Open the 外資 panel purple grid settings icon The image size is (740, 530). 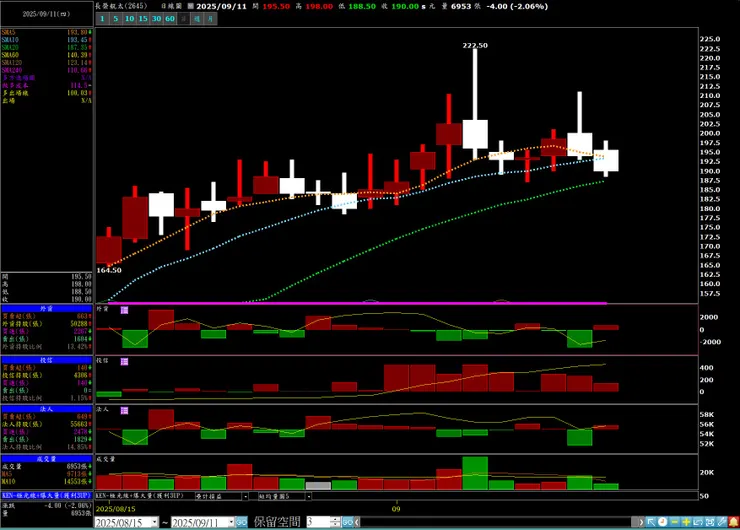tap(124, 310)
